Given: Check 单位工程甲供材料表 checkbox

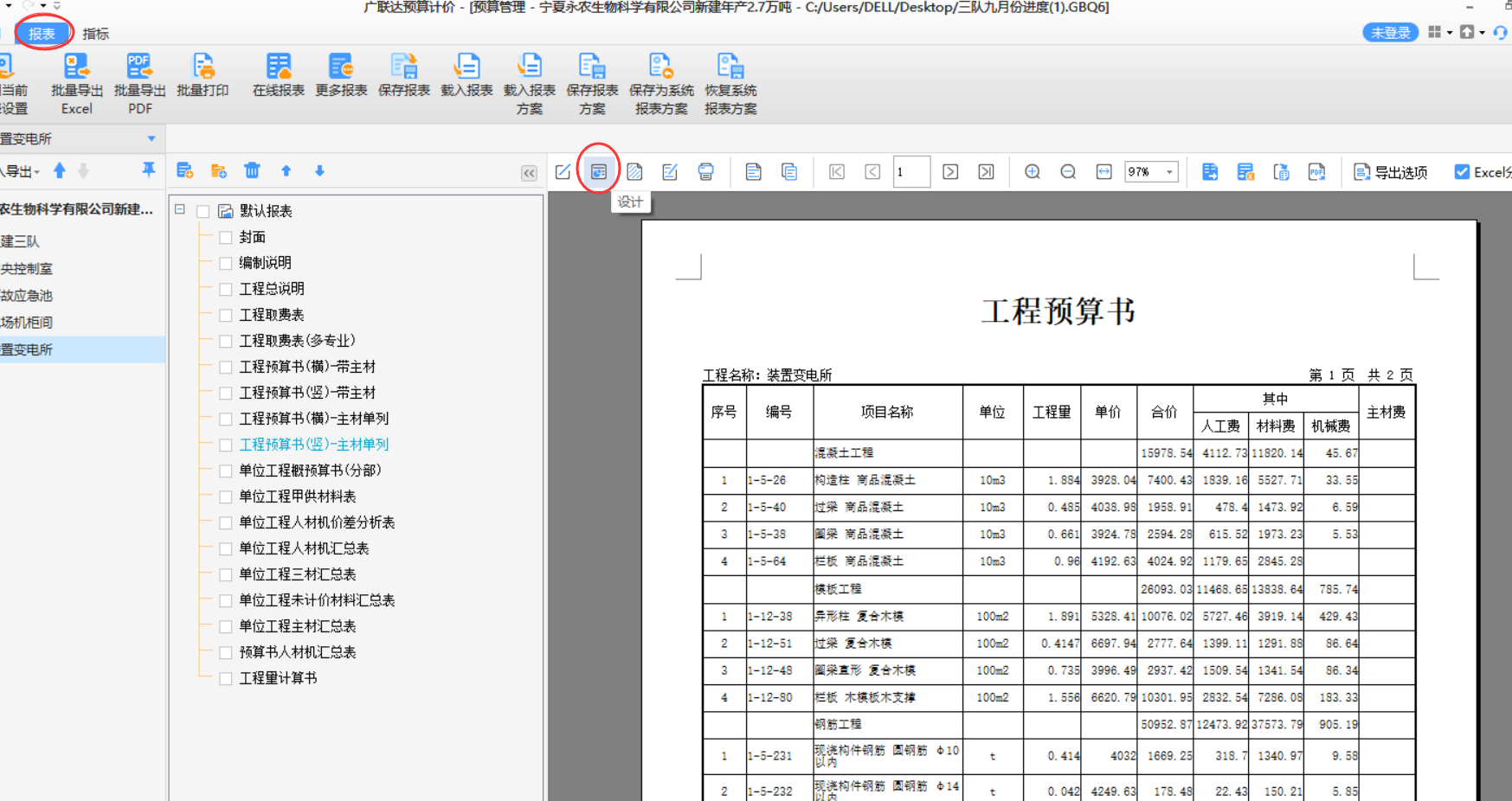Looking at the screenshot, I should click(x=226, y=497).
